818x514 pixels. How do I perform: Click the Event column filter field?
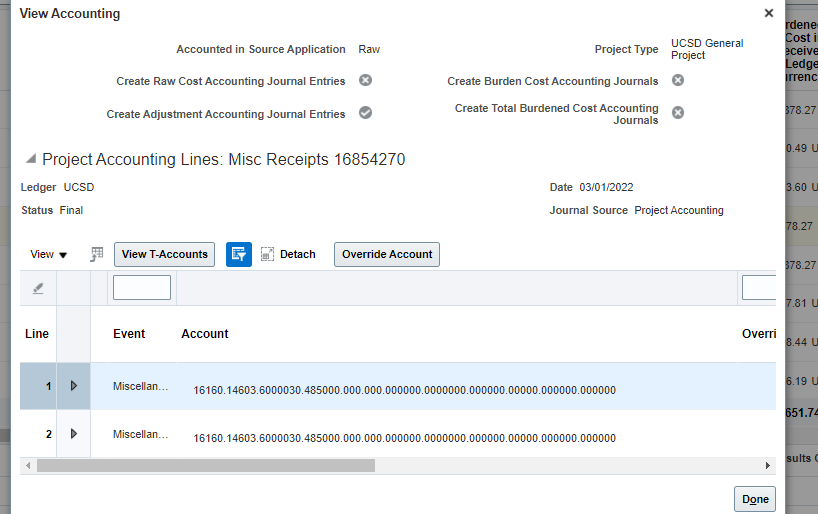click(142, 288)
